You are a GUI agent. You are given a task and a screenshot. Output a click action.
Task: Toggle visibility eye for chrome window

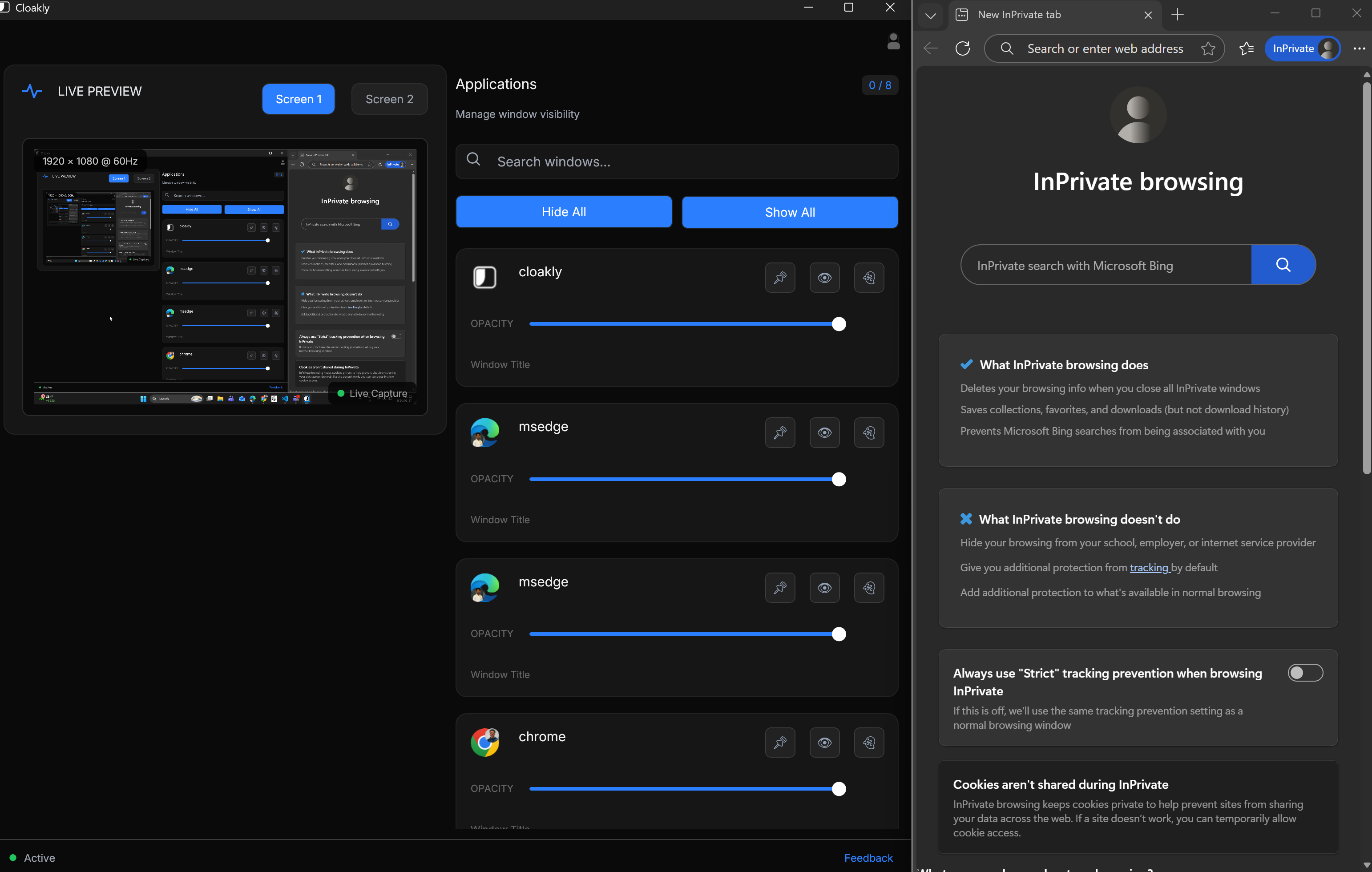pos(824,743)
